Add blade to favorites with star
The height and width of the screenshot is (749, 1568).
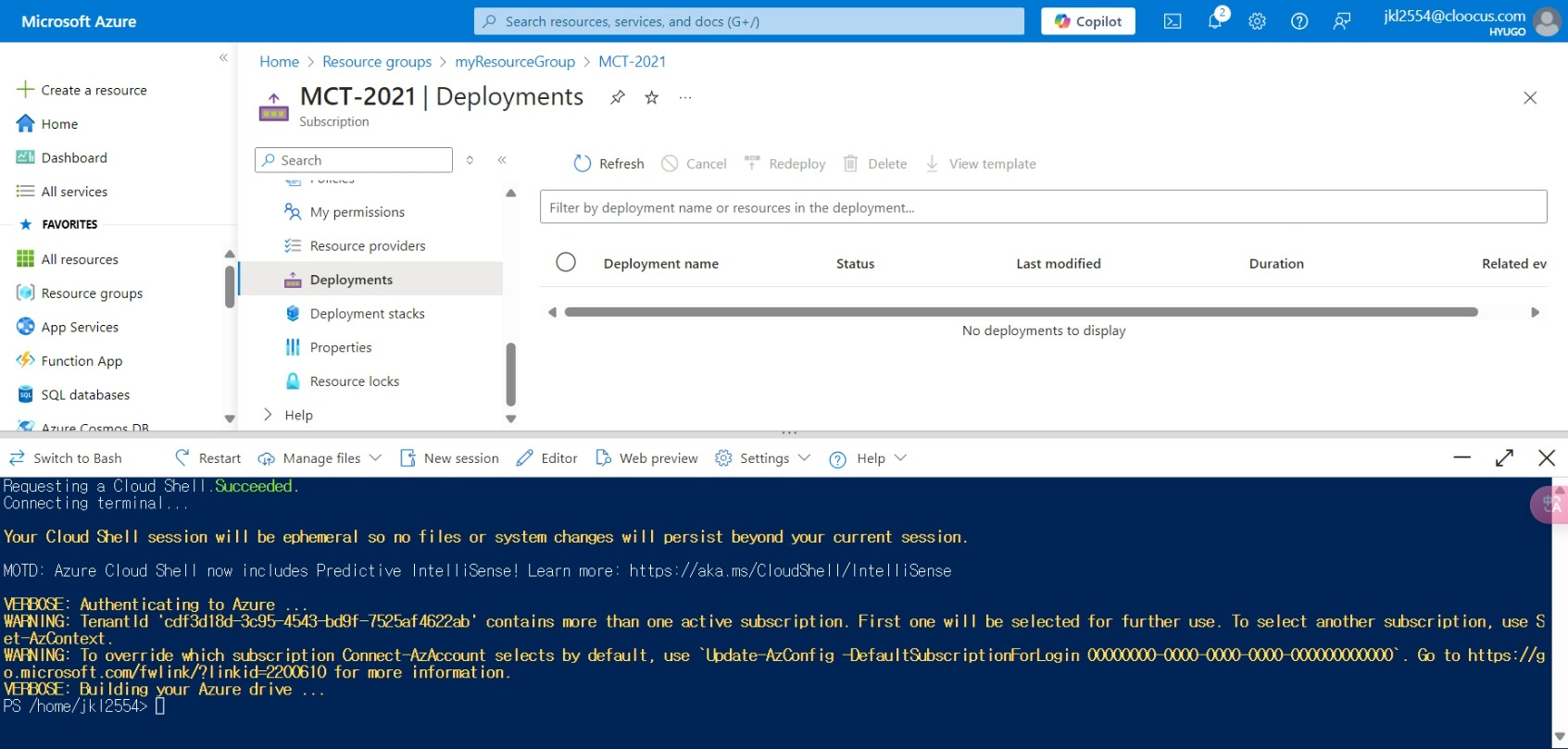point(652,97)
